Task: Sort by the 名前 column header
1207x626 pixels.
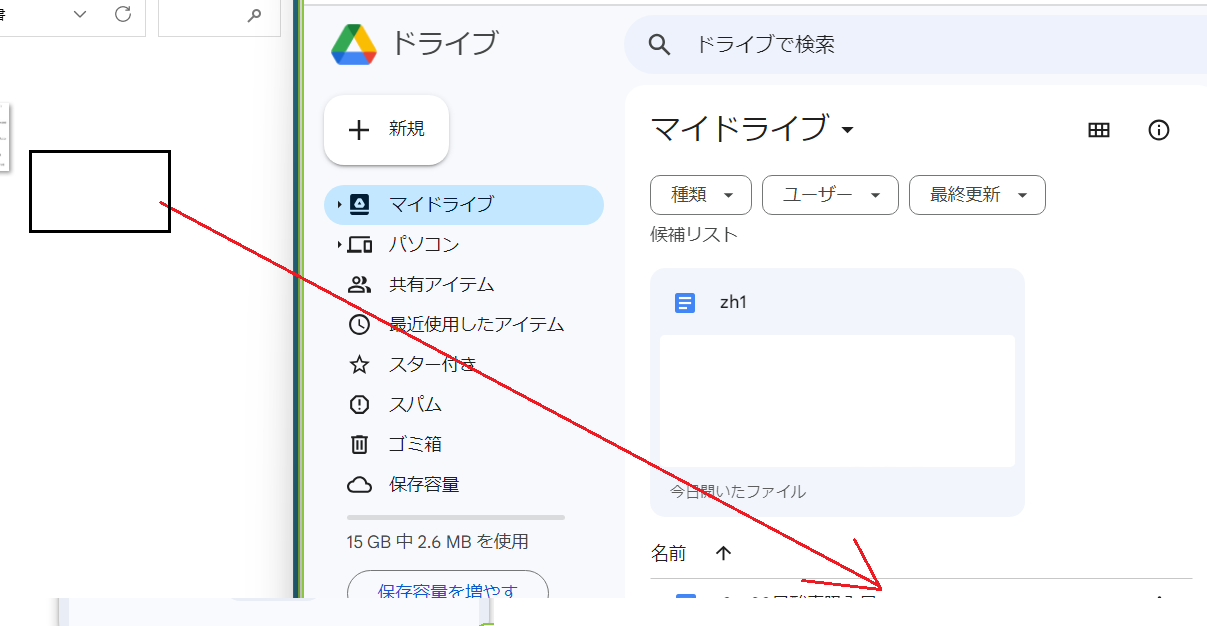Action: click(669, 553)
